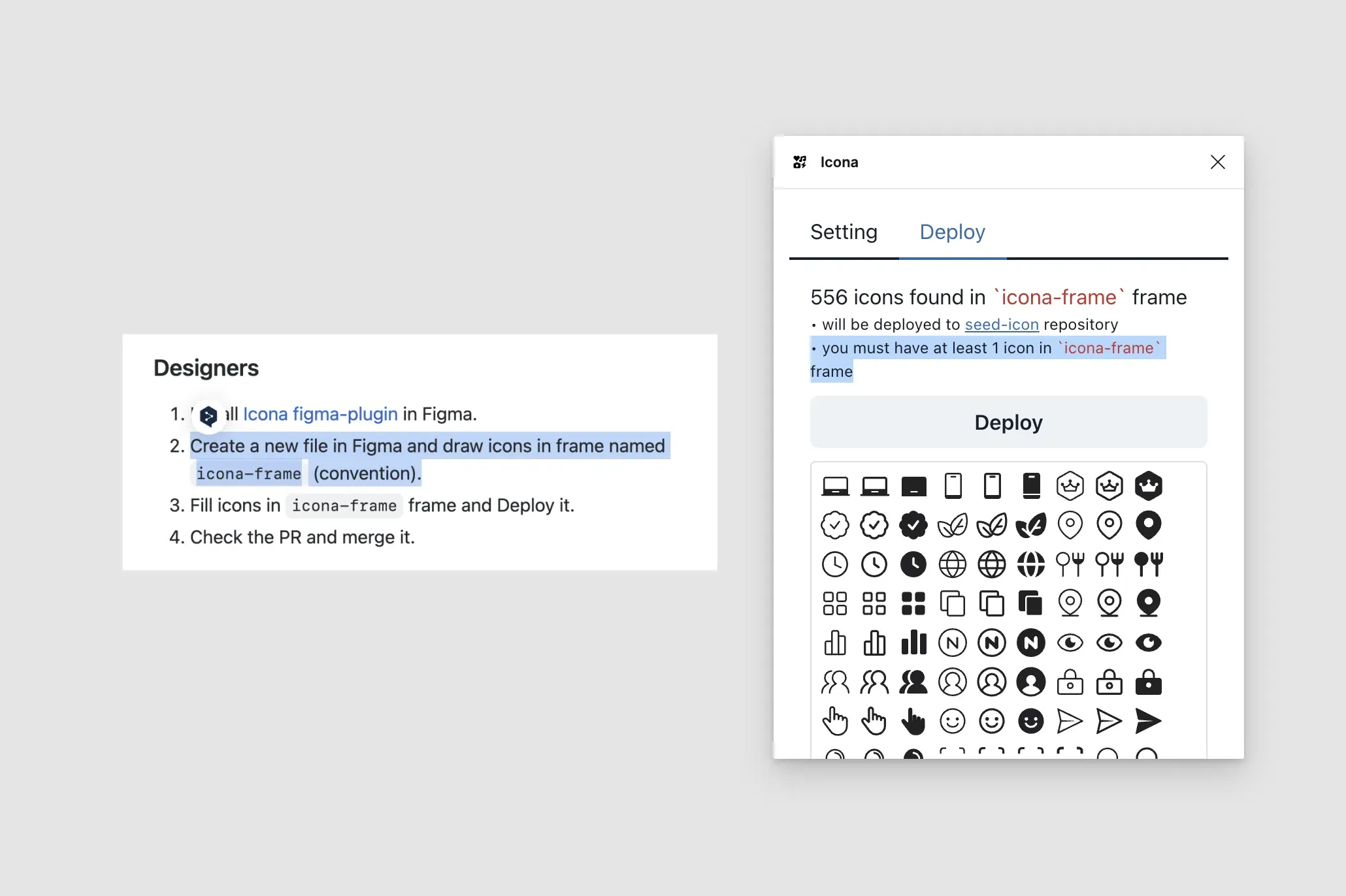Select the filled bar chart icon
Viewport: 1346px width, 896px height.
(913, 643)
